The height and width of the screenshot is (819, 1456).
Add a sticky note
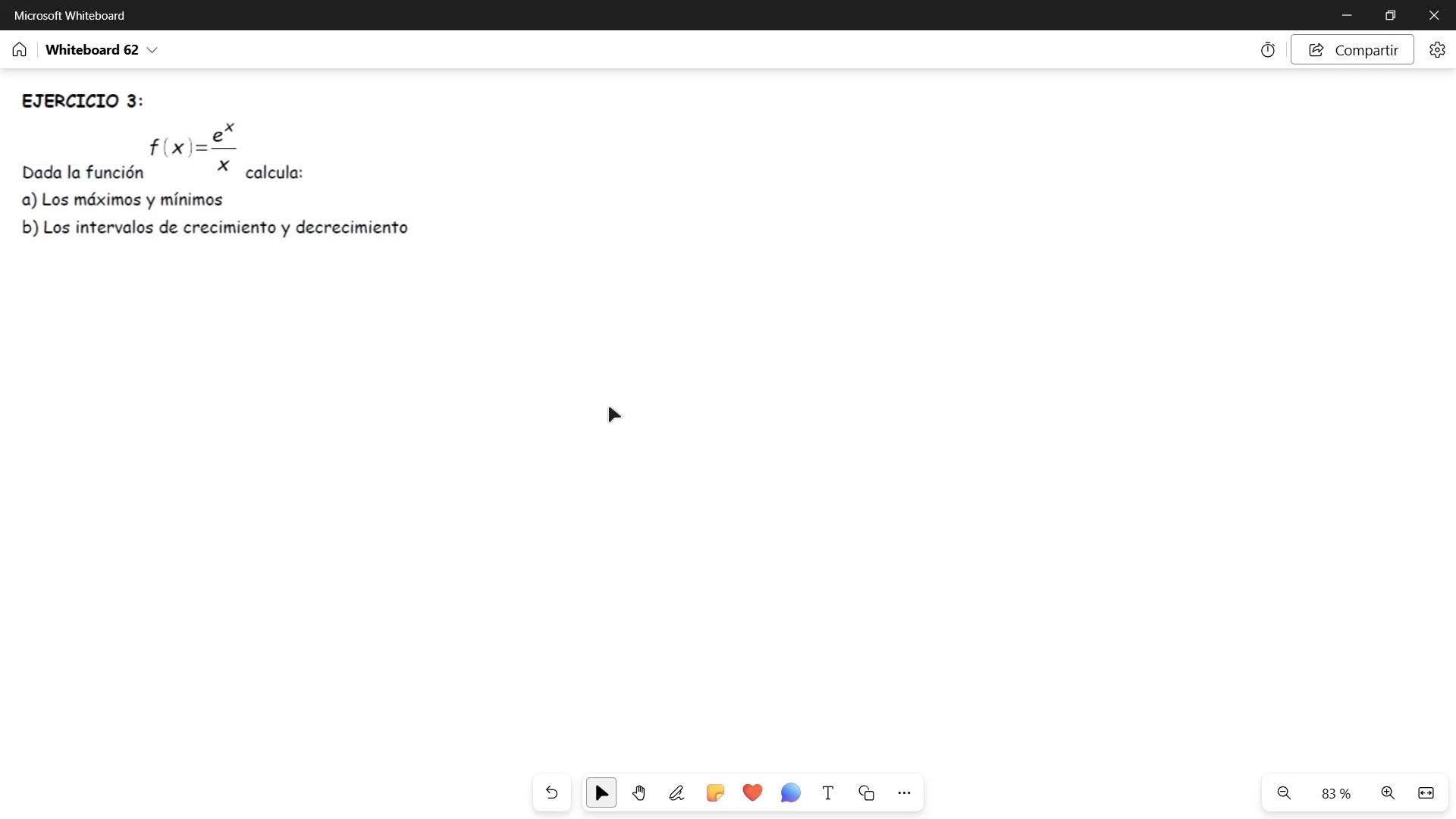tap(715, 793)
